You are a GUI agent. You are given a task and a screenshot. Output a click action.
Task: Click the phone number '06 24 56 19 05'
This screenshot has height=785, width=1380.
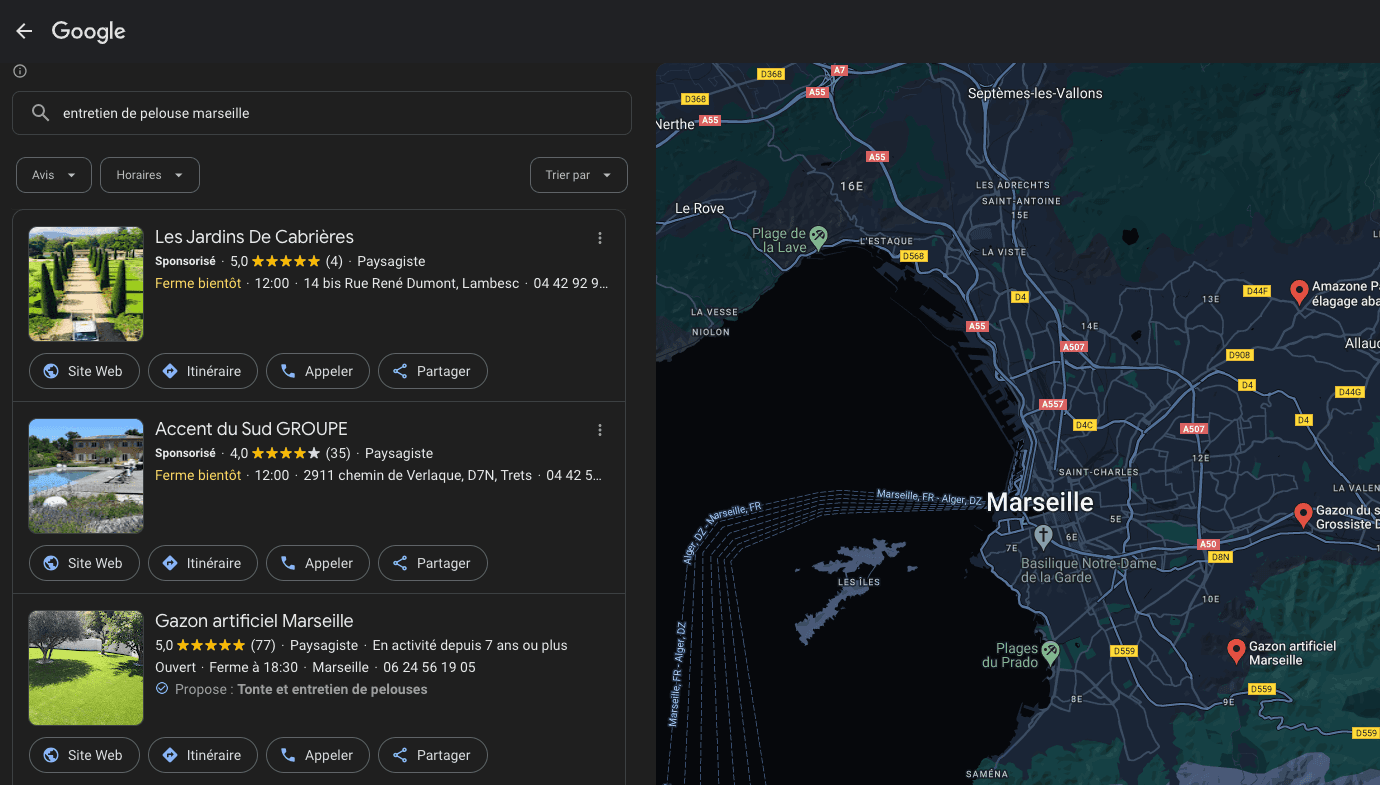[427, 667]
